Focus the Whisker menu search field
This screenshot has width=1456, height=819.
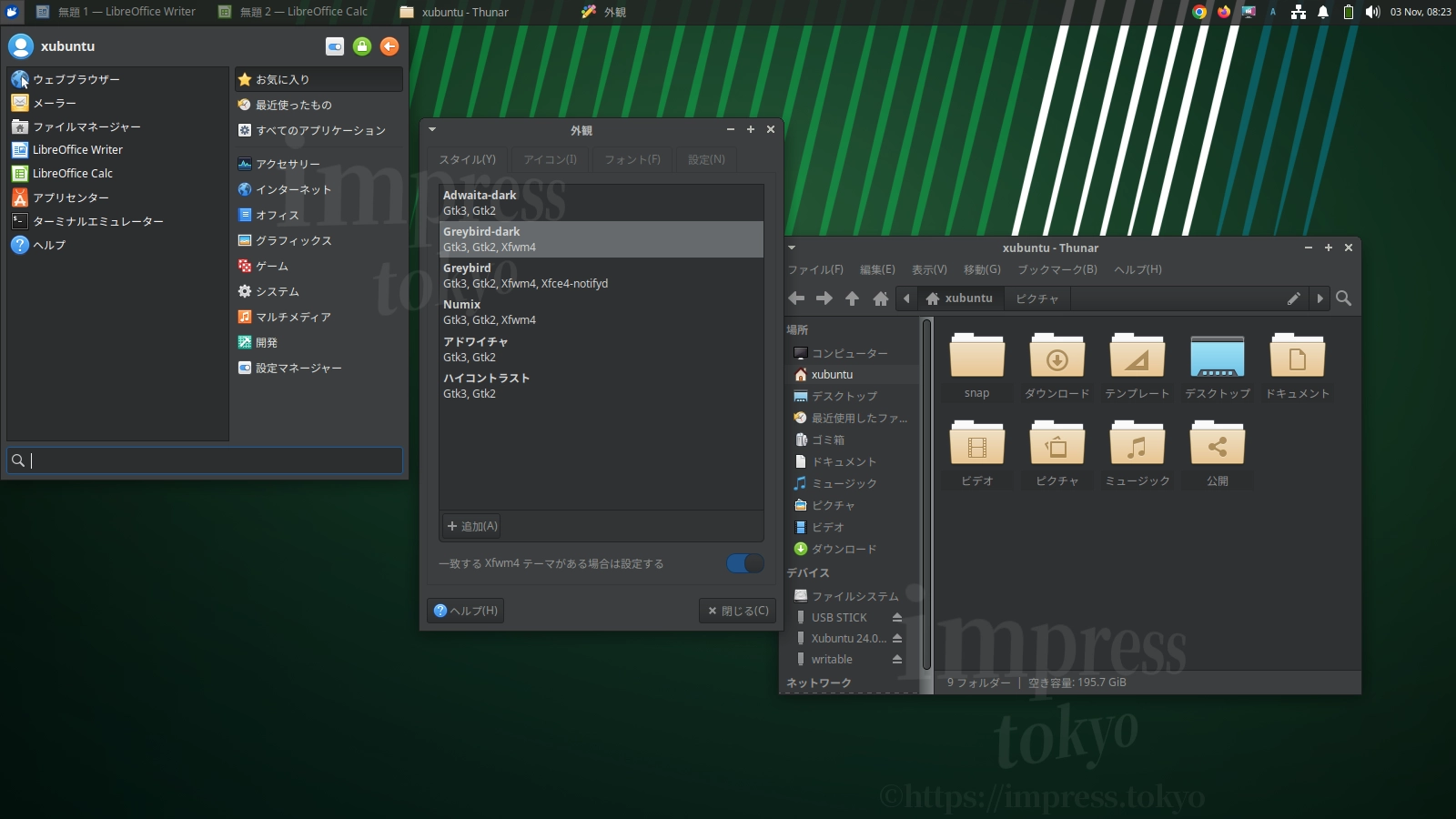click(205, 460)
